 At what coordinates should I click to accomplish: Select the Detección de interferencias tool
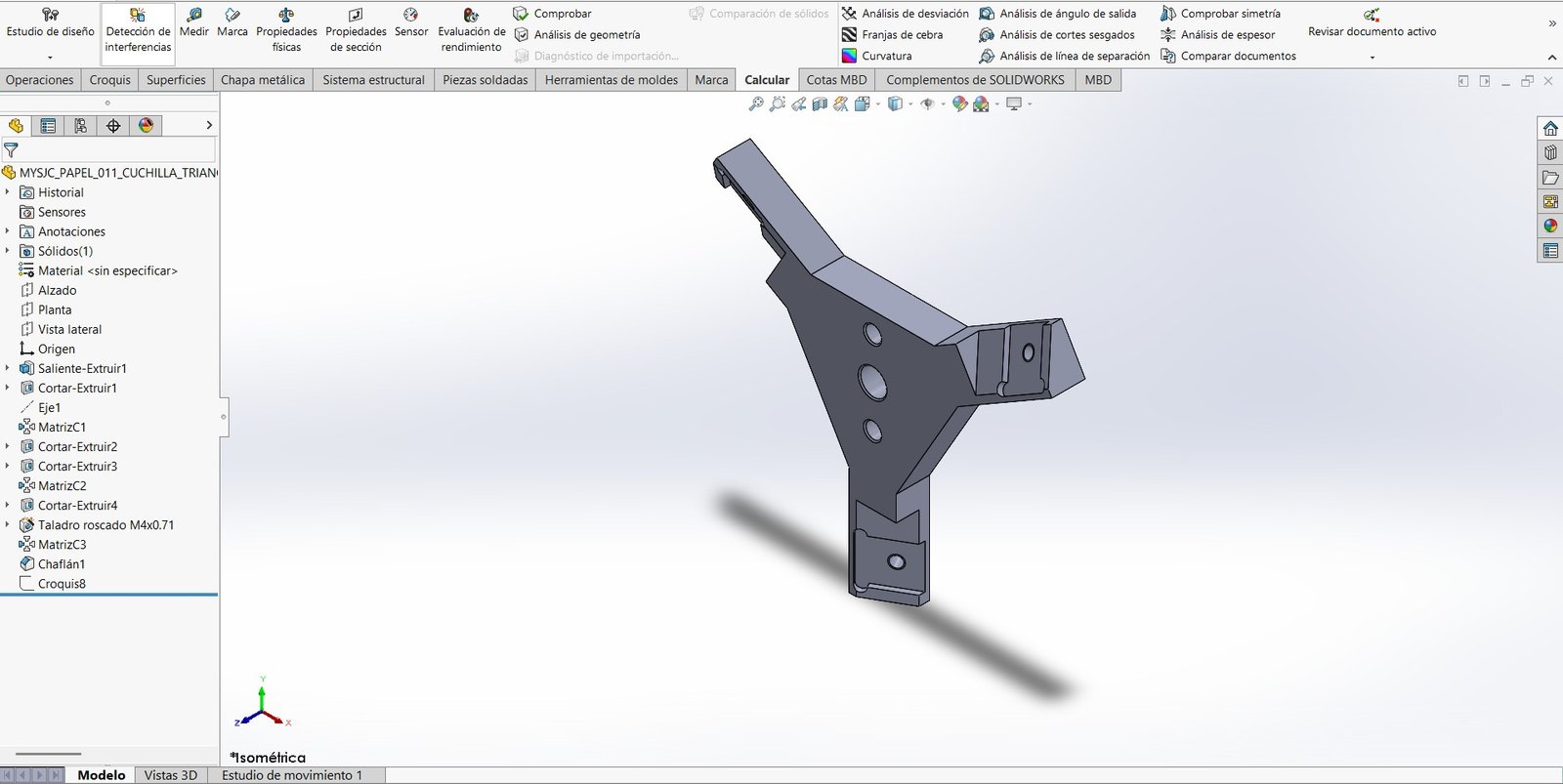point(138,31)
